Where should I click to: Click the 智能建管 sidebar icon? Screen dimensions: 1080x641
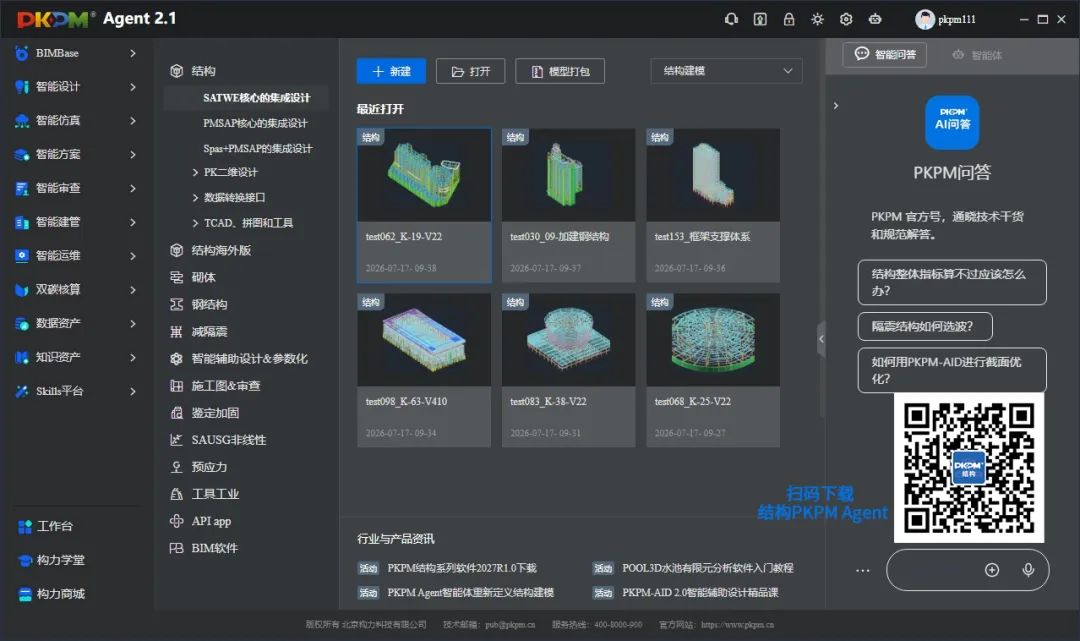[x=22, y=222]
